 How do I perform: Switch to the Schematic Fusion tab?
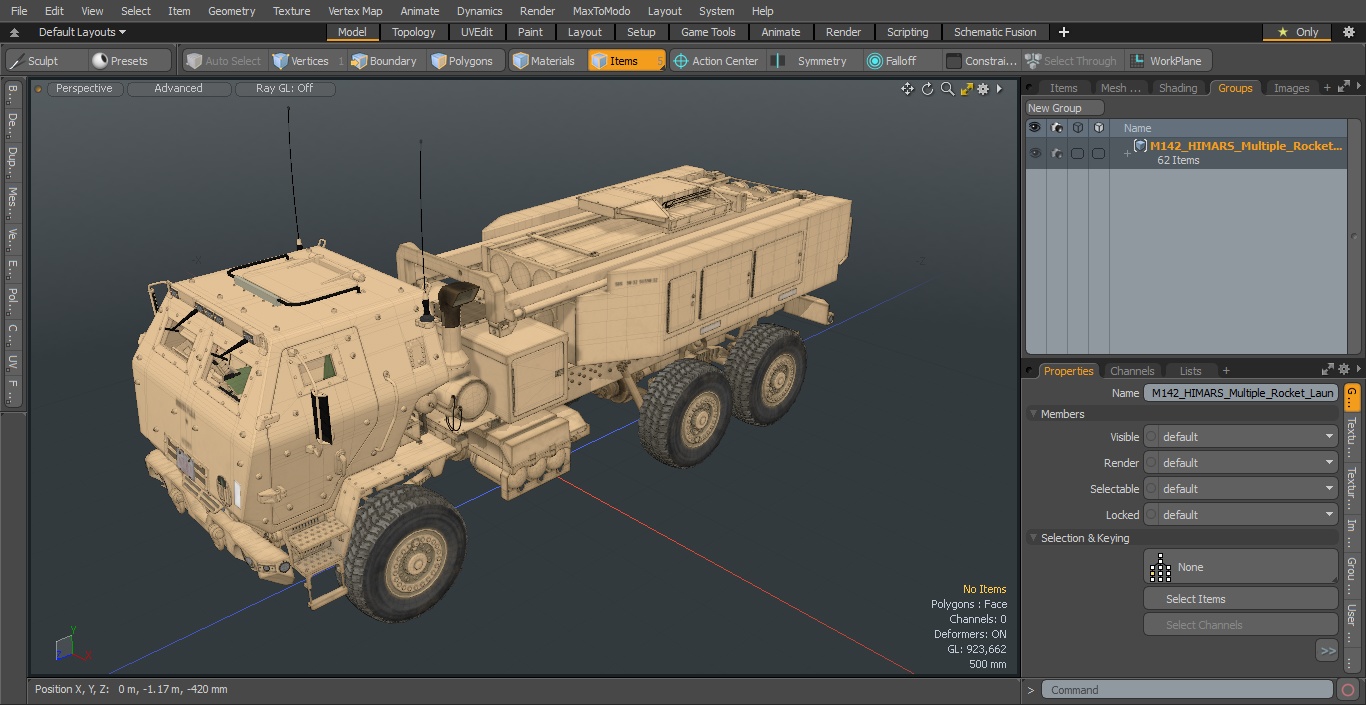coord(995,32)
